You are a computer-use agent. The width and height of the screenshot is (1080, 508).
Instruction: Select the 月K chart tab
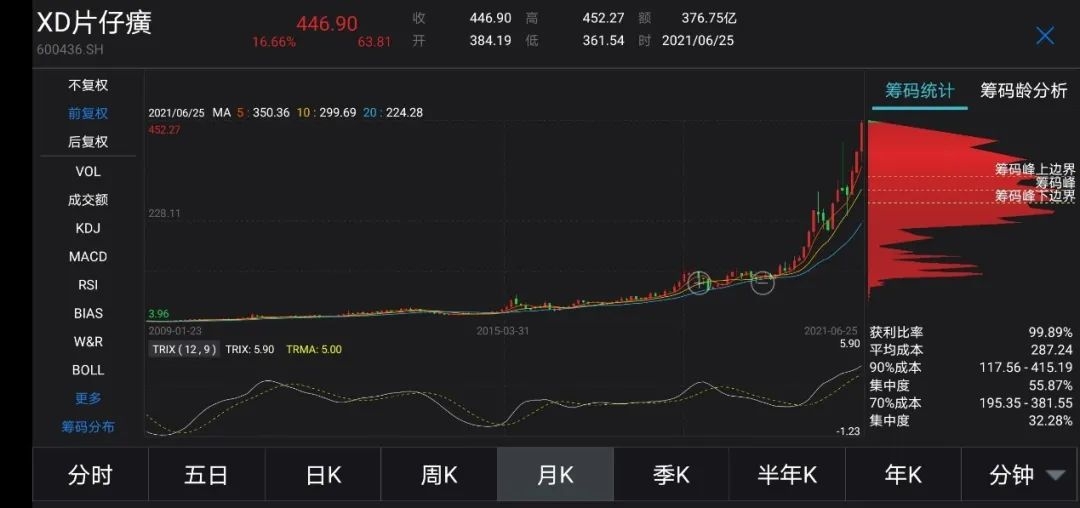coord(555,474)
